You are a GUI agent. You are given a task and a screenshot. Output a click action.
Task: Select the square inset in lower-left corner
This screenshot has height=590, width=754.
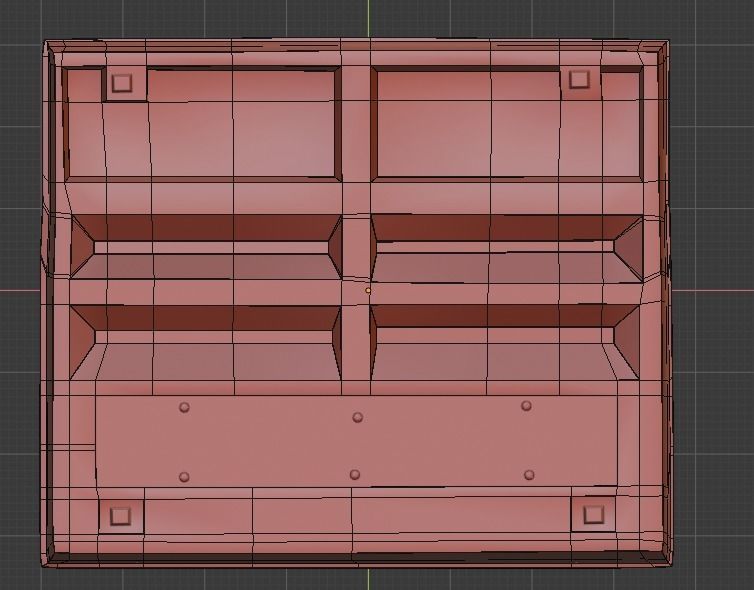click(x=120, y=516)
